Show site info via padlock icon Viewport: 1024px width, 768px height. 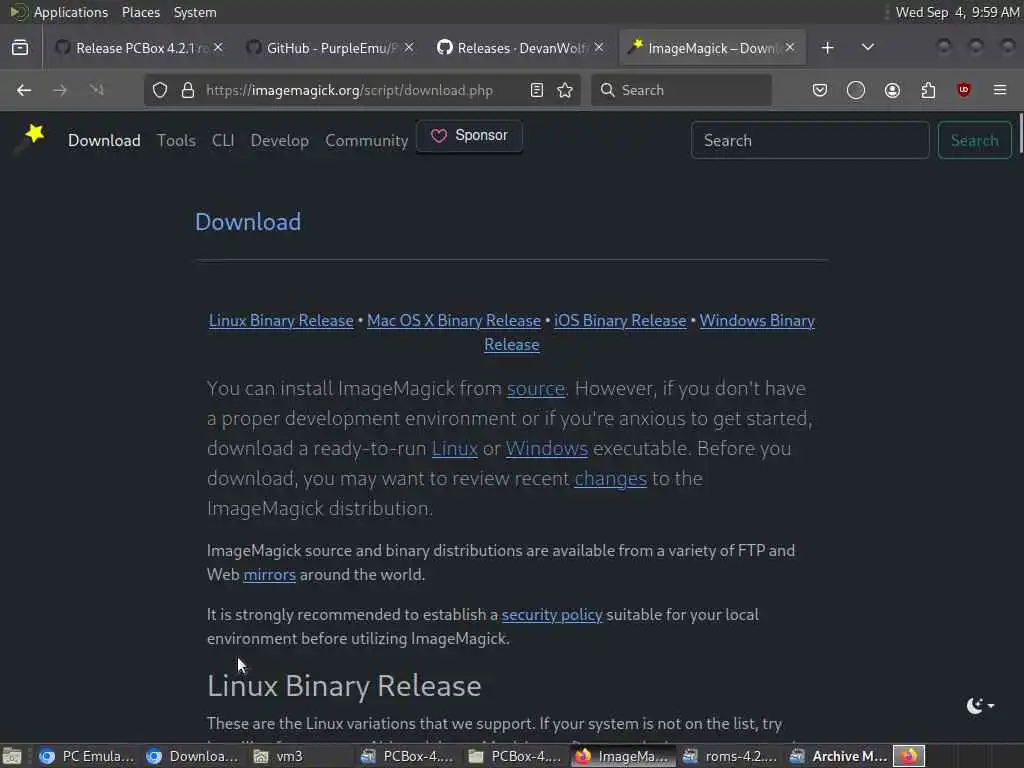pyautogui.click(x=187, y=90)
